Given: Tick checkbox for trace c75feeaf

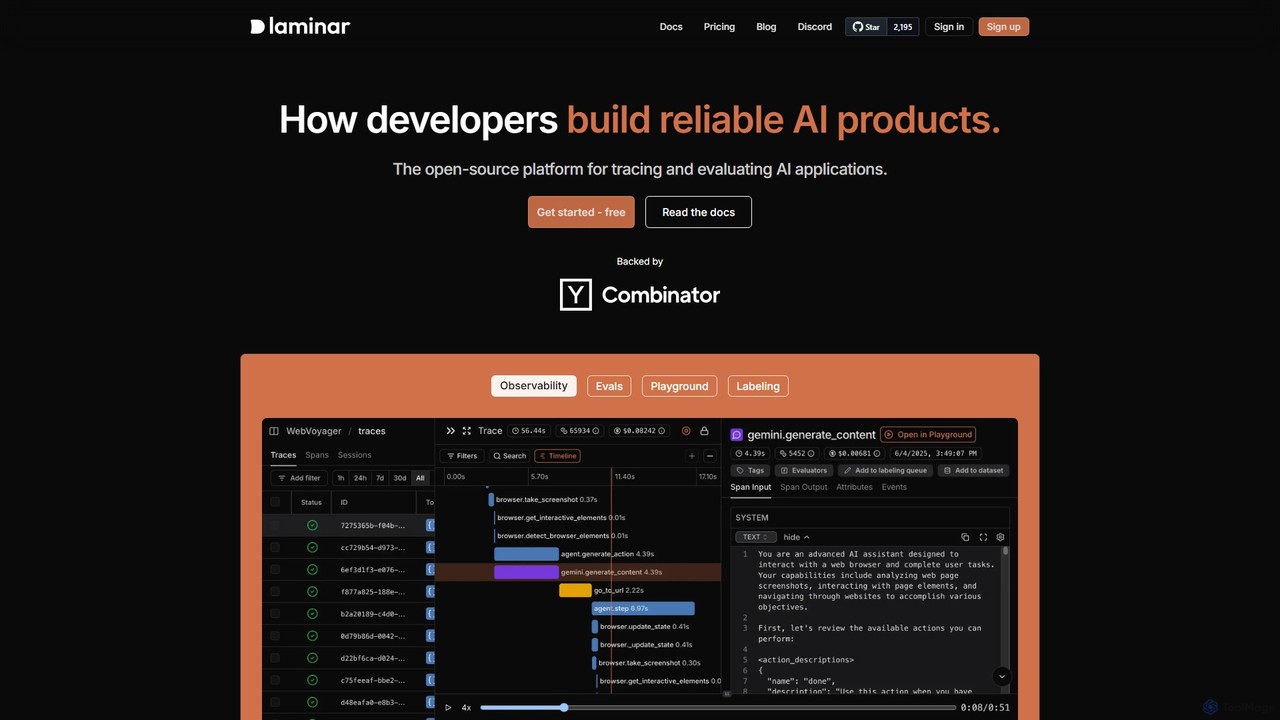Looking at the screenshot, I should point(275,680).
